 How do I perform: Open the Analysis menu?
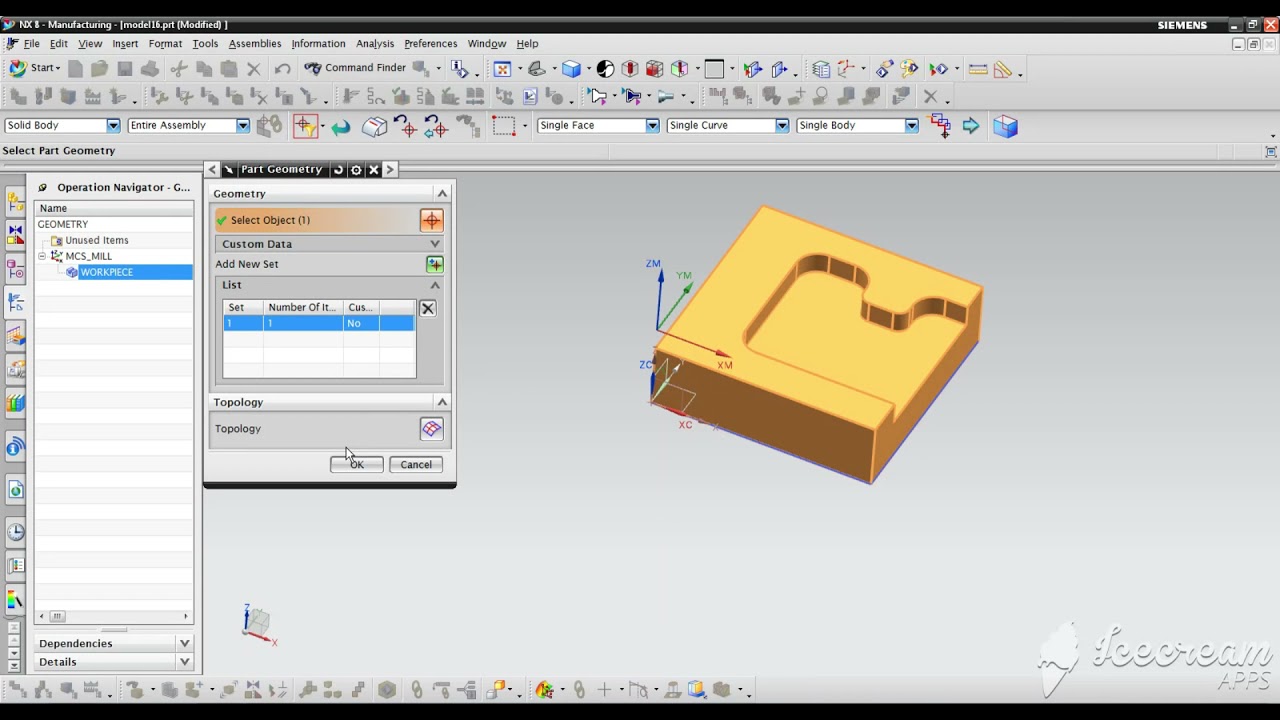375,44
